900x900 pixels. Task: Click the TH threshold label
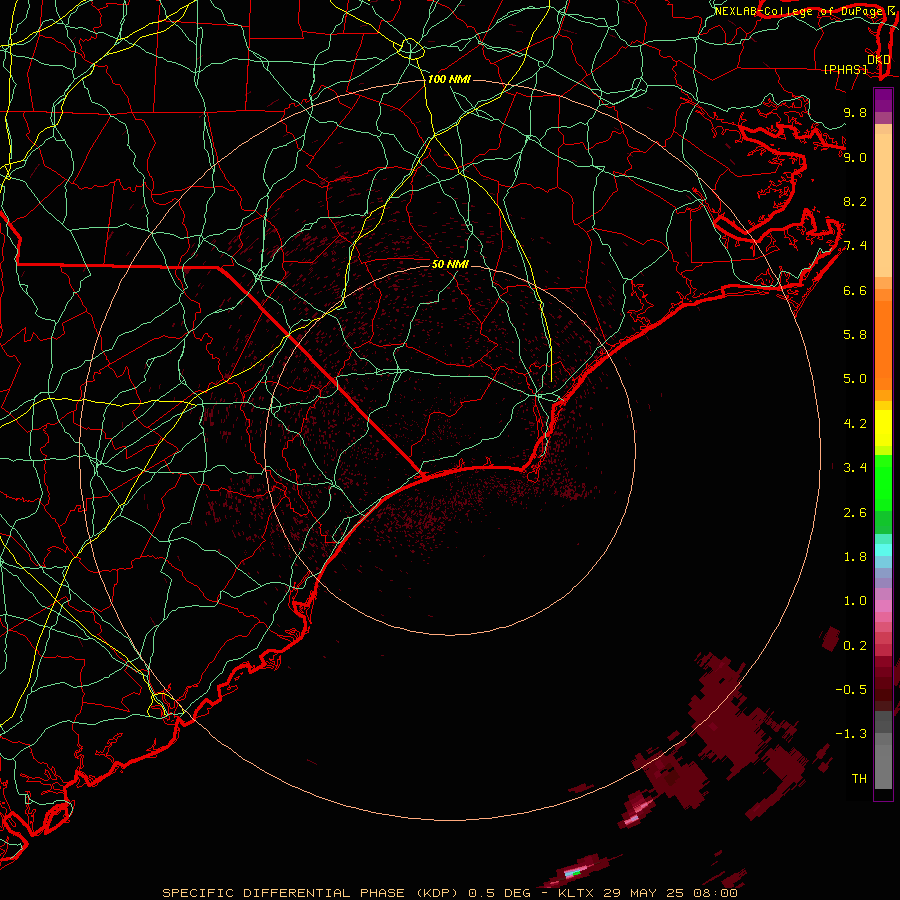coord(859,779)
